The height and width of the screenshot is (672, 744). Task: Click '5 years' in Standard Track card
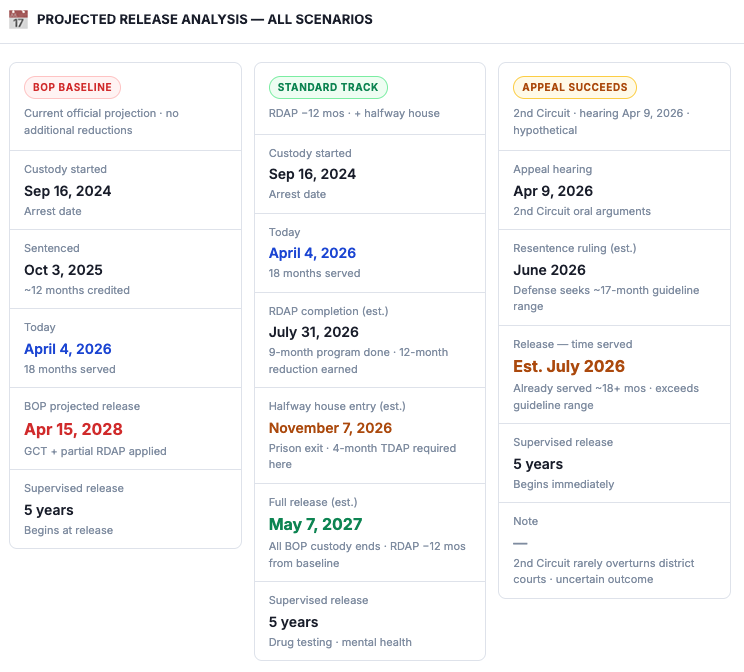click(293, 622)
